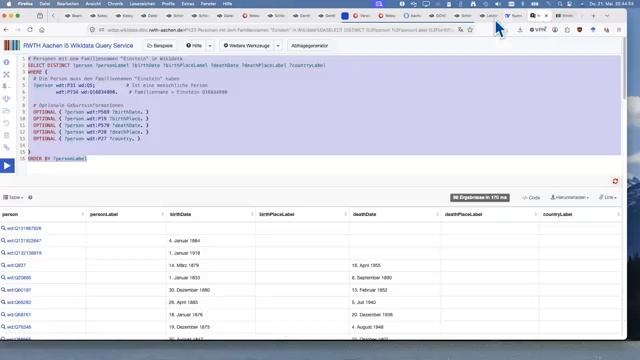Sort by the countryLabel column header
Viewport: 640px width, 360px height.
coord(580,214)
